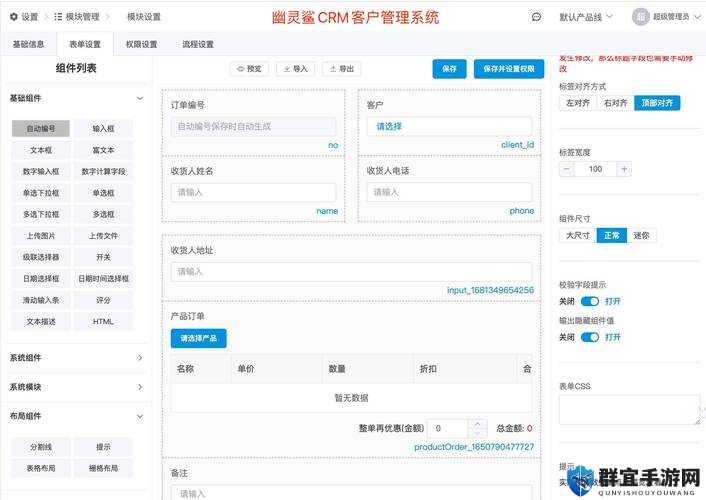
Task: Click the 收货人电话 input field
Action: pos(449,192)
